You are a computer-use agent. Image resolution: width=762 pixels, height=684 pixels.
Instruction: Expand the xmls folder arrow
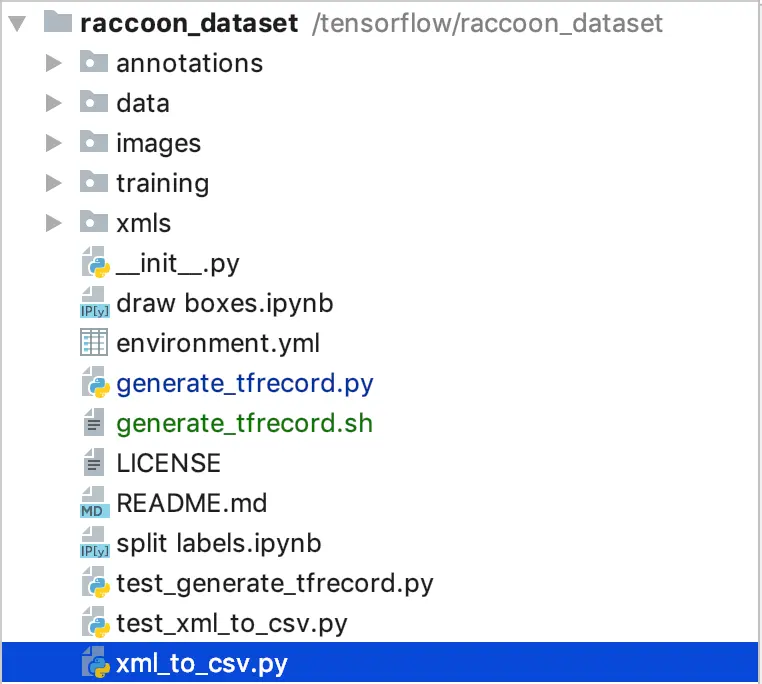tap(54, 223)
